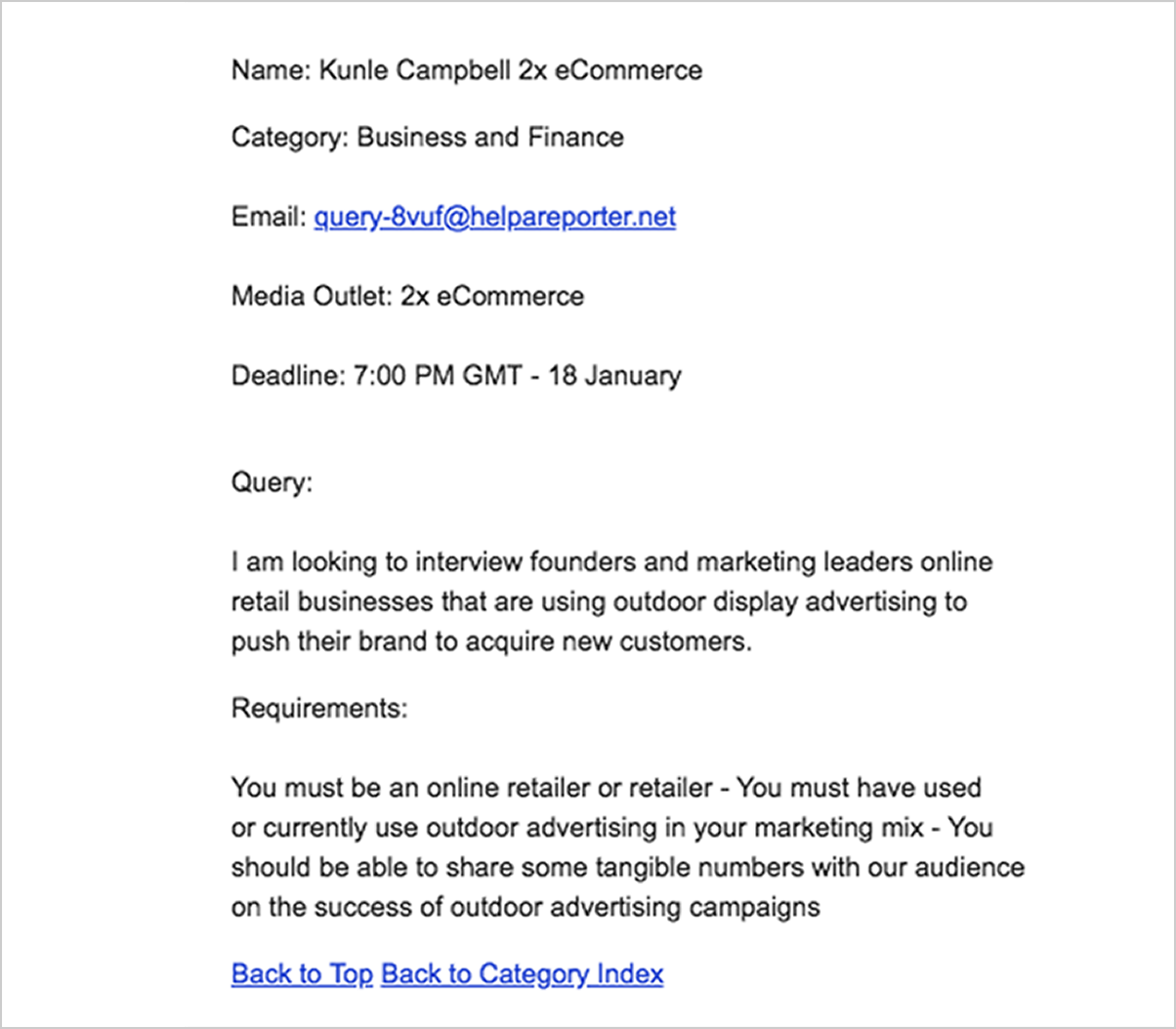
Task: Click the Email: label
Action: (x=269, y=217)
